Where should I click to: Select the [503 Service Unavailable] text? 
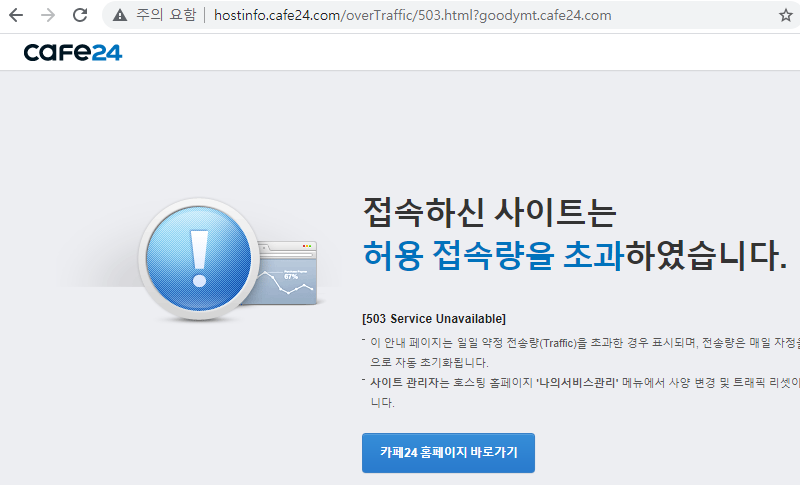(434, 319)
